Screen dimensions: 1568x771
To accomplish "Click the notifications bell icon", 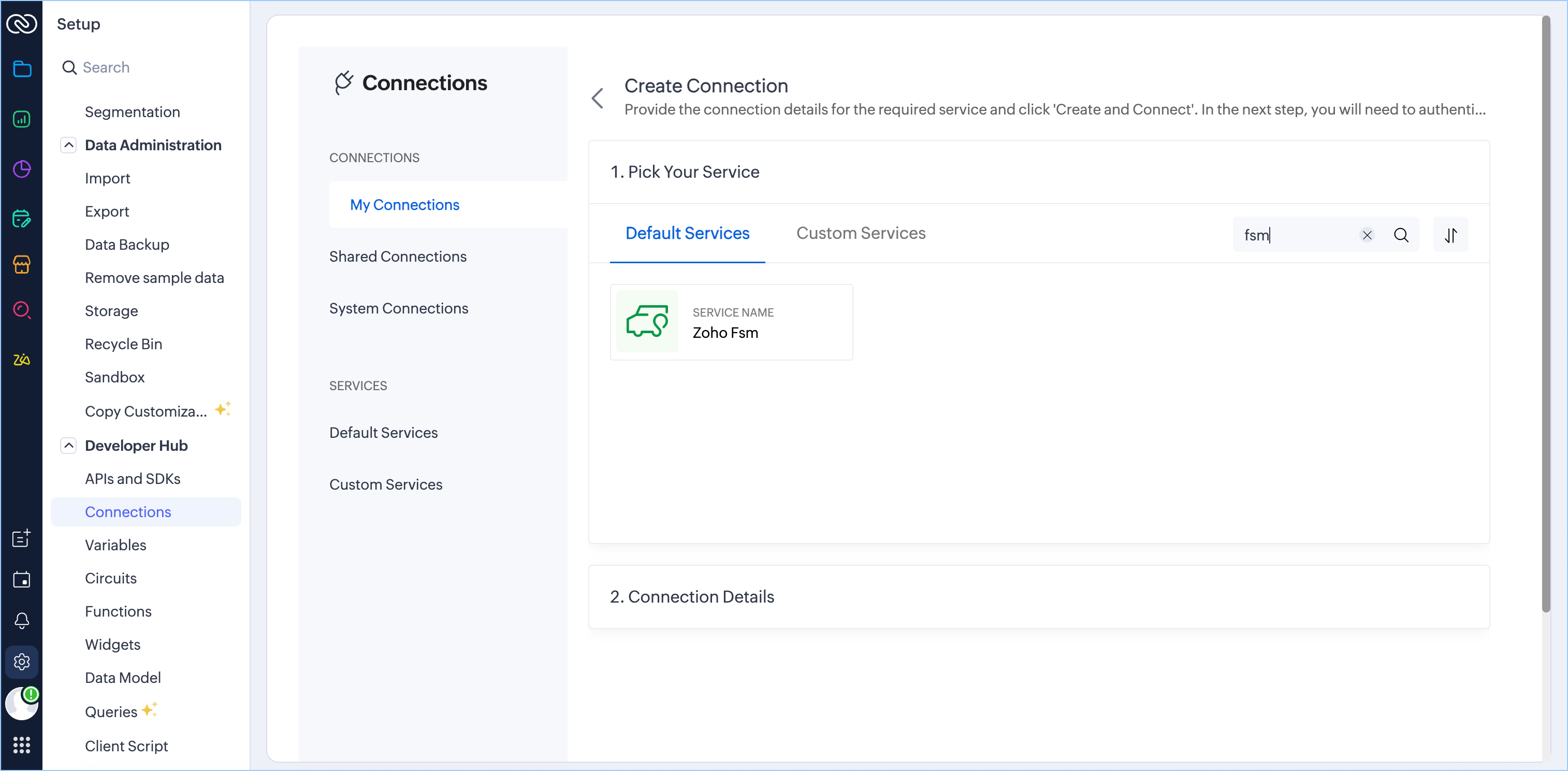I will (21, 620).
